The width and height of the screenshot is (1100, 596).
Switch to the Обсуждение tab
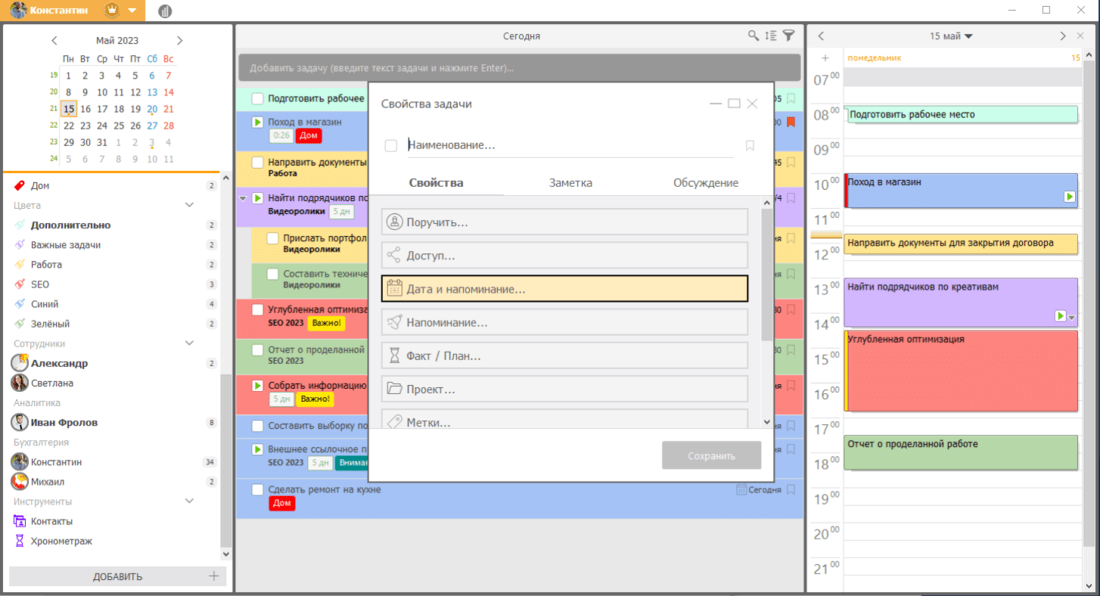705,183
